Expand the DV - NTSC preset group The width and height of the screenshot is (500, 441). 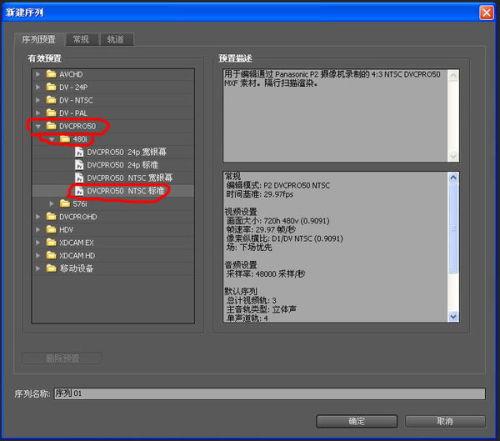coord(38,100)
